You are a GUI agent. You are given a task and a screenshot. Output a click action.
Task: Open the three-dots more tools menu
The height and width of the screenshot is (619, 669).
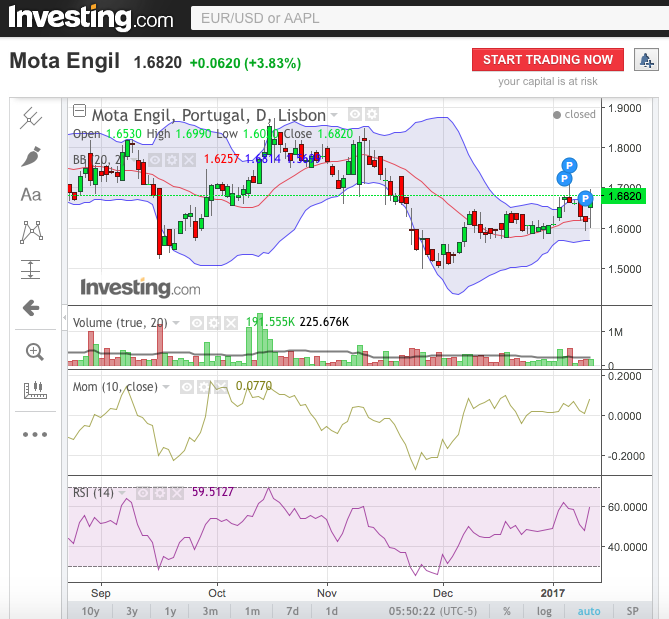[x=35, y=435]
